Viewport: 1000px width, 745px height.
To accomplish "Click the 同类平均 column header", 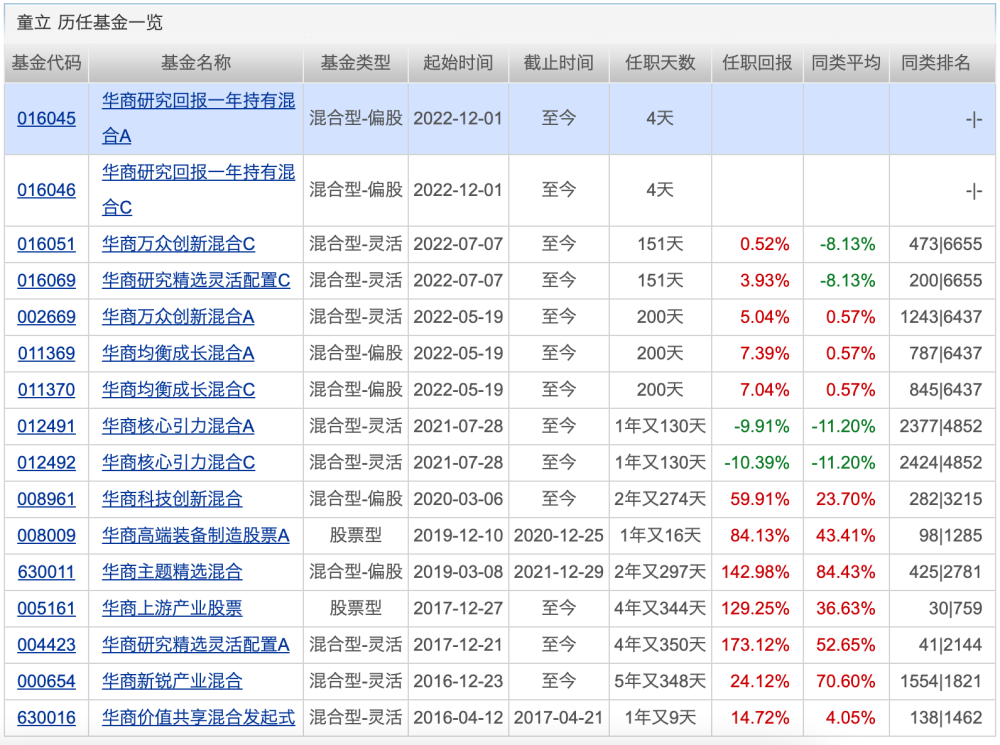I will (x=846, y=63).
